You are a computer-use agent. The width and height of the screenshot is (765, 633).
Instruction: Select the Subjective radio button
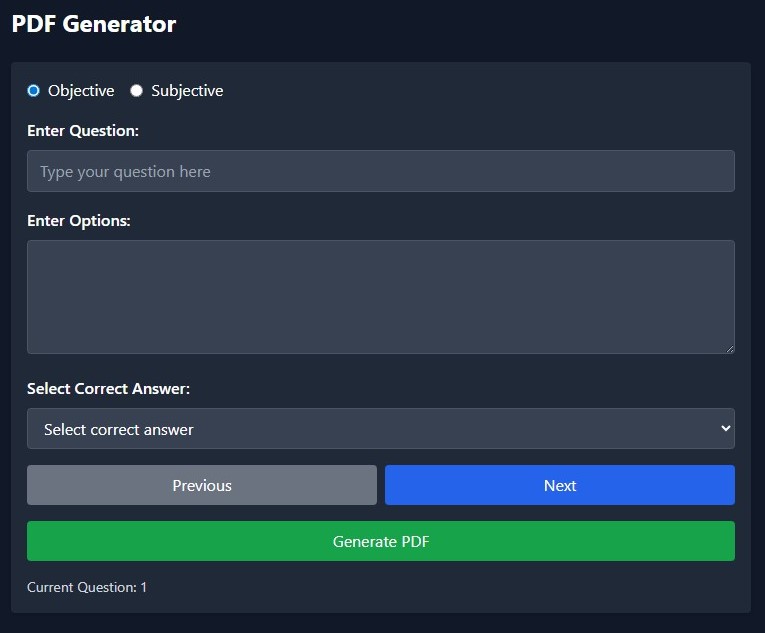[x=137, y=91]
